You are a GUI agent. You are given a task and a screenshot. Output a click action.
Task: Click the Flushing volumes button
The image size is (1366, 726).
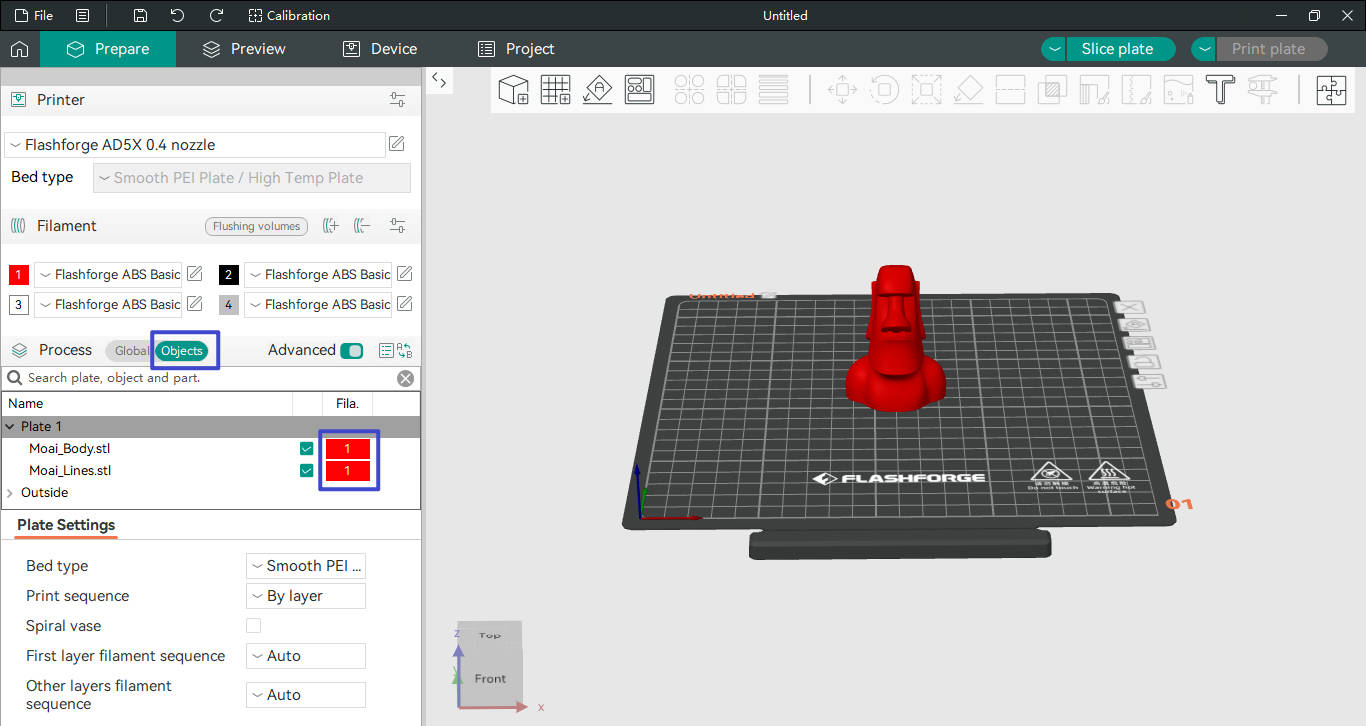tap(256, 226)
